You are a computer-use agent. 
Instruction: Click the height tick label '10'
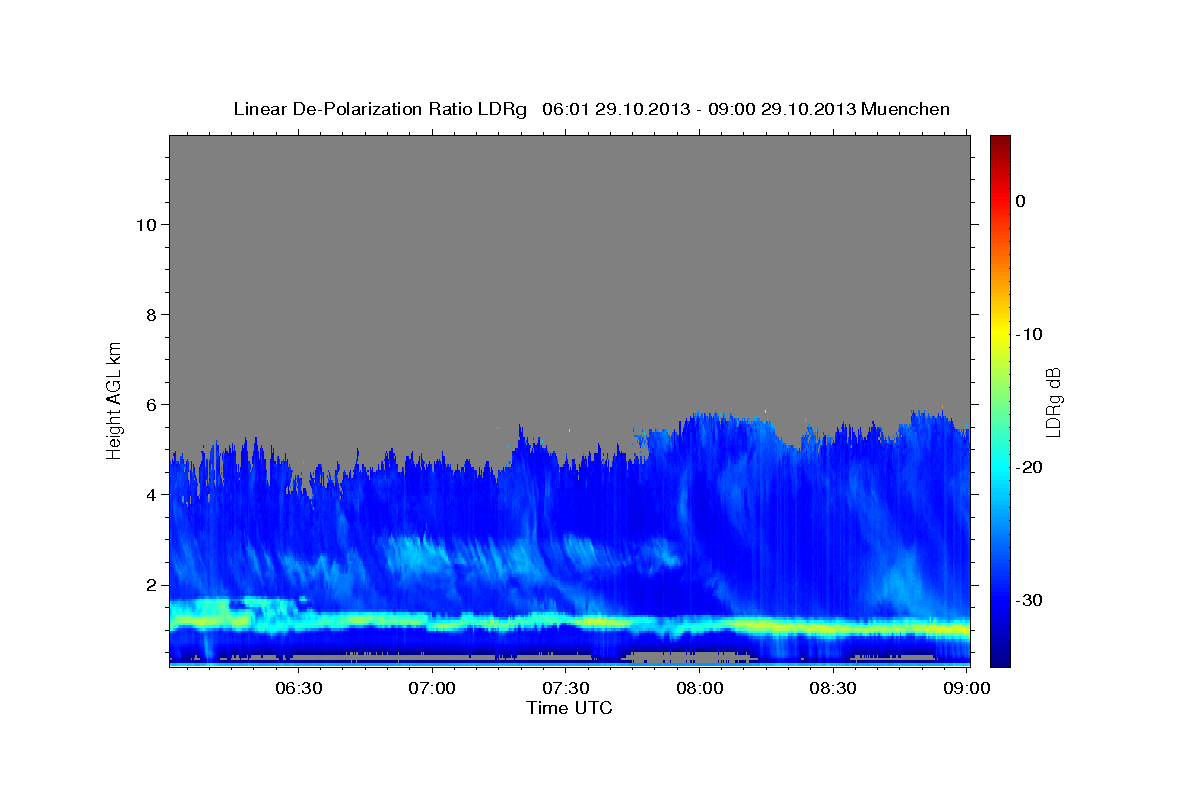click(x=145, y=225)
